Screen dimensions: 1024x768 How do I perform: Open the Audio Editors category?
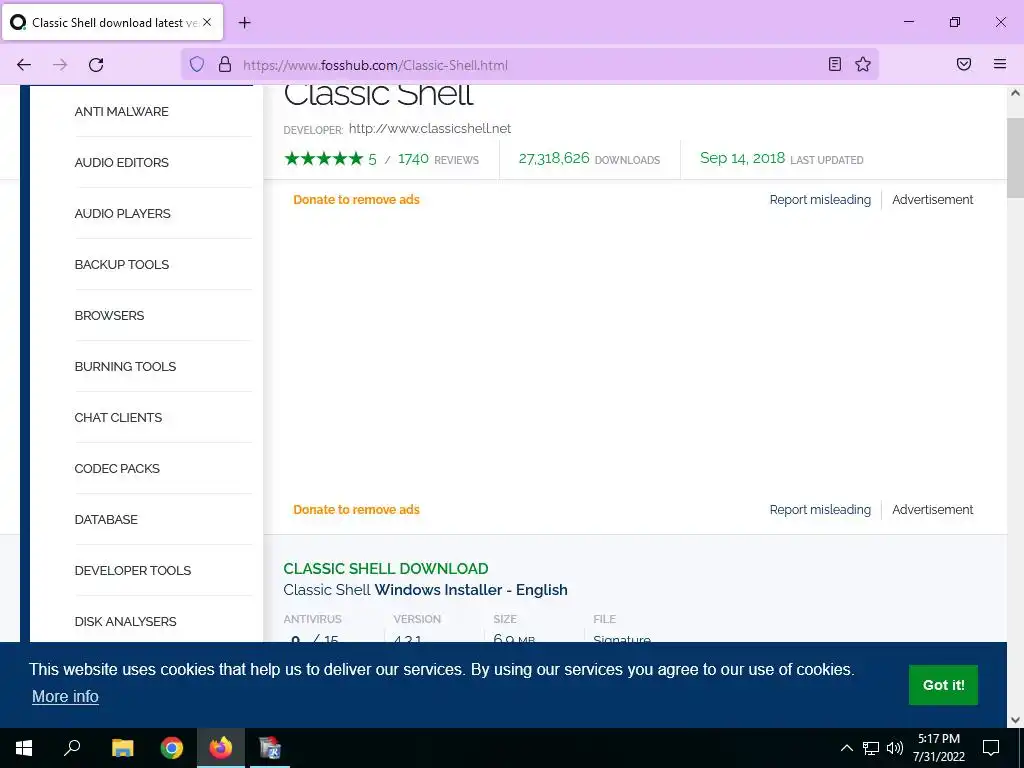pos(121,163)
